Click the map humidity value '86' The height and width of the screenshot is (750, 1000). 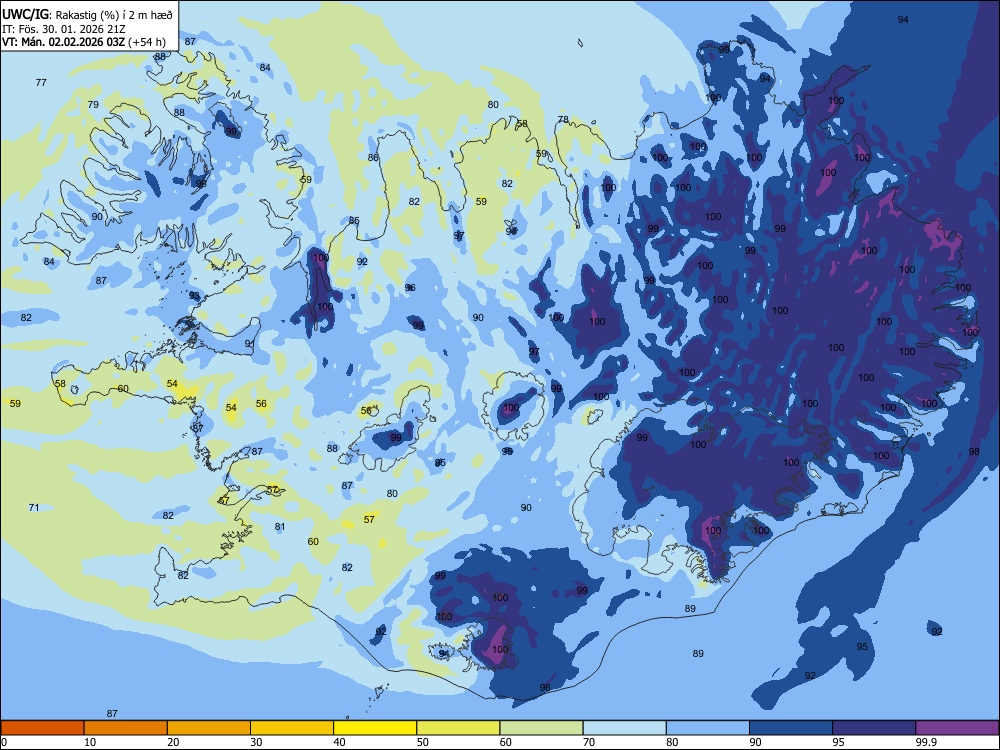tap(373, 158)
